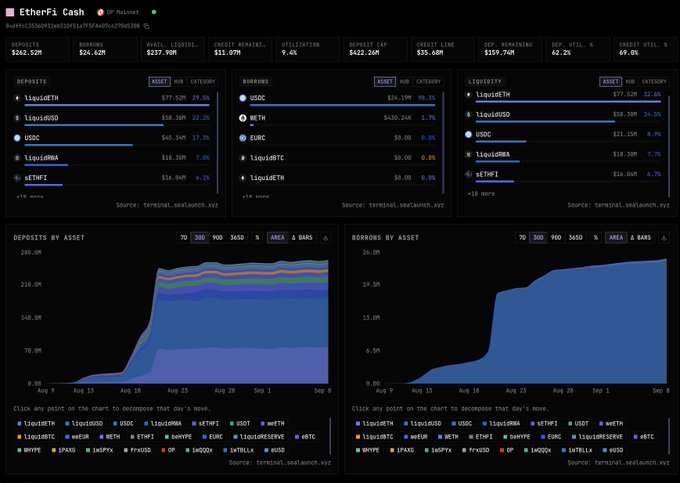Select the Hub tab in Borrows panel

pos(404,82)
